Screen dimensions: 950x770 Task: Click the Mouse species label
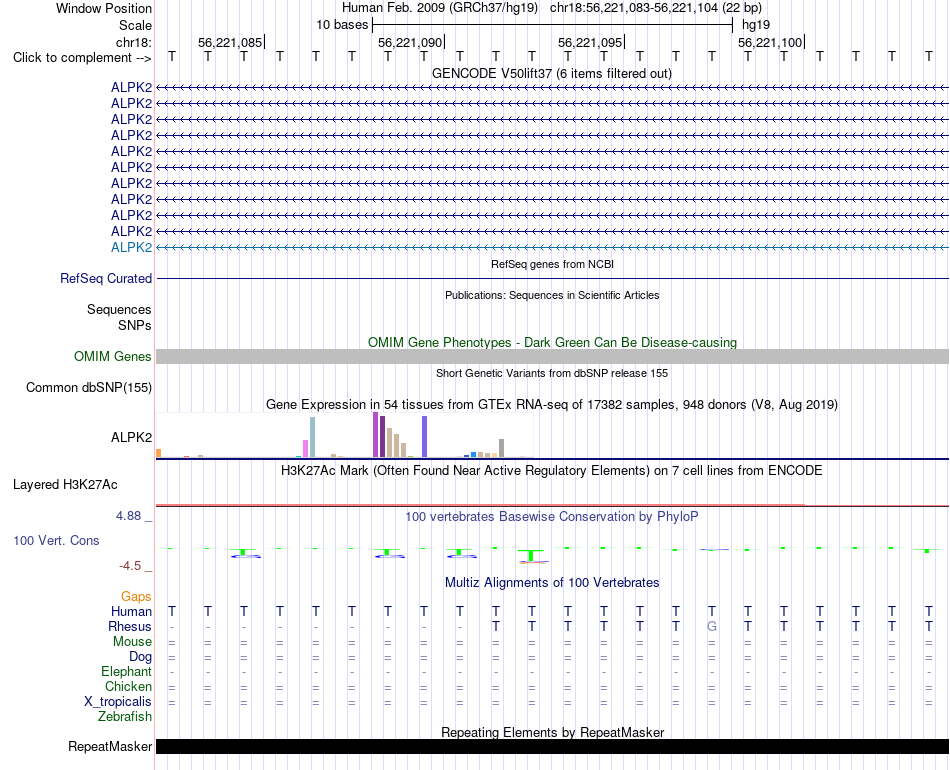(x=132, y=642)
